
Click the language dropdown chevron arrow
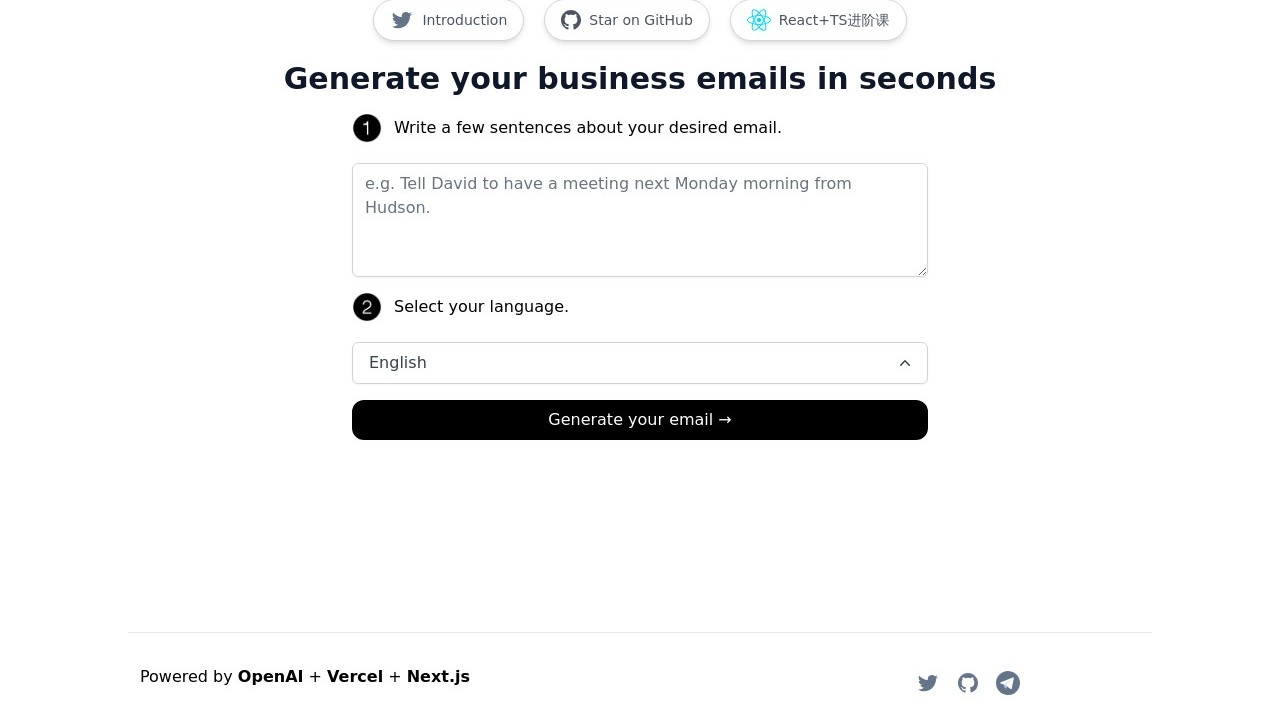905,363
